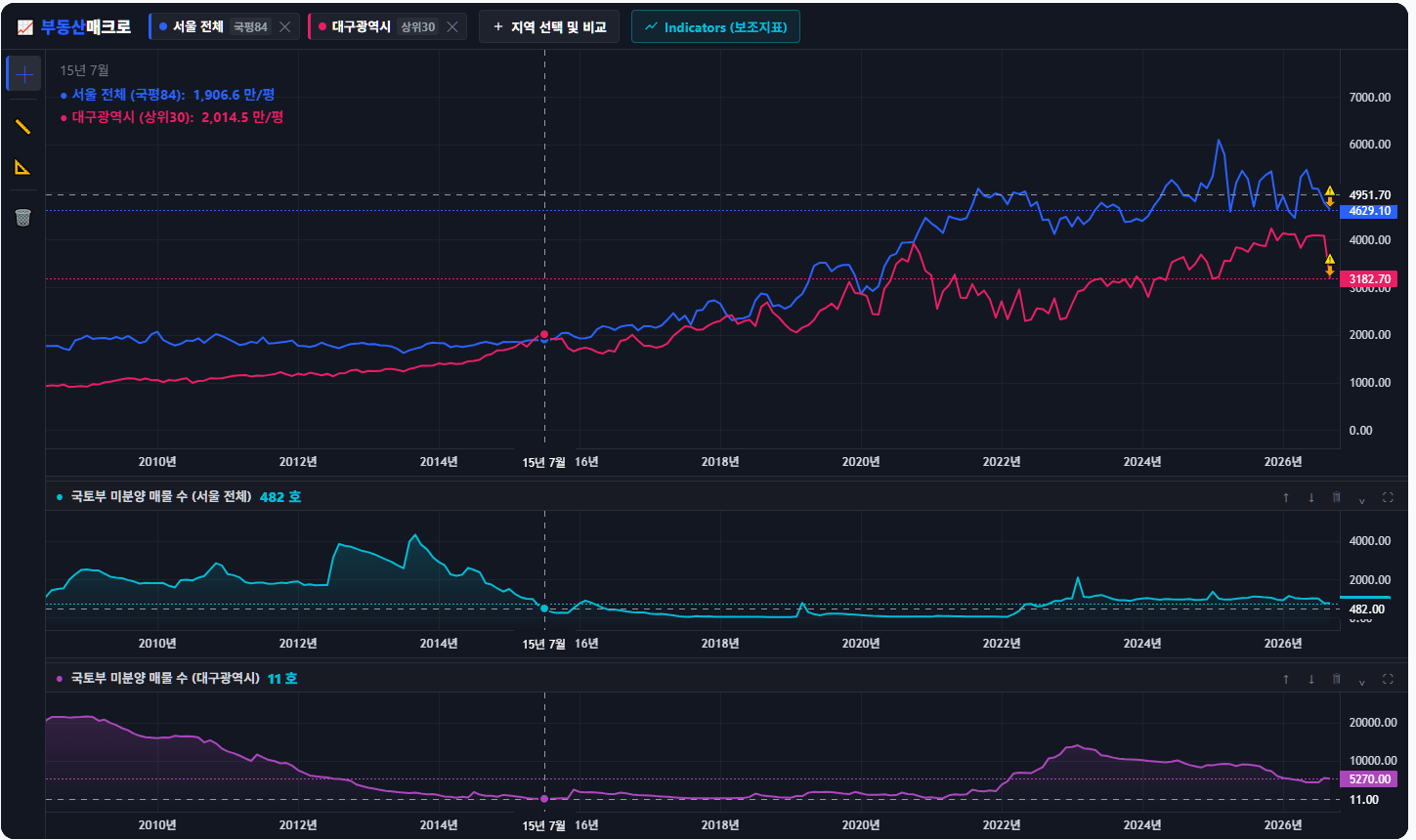Collapse the Daegu unsold-inventory pane chevron
The height and width of the screenshot is (840, 1416).
(x=1362, y=680)
